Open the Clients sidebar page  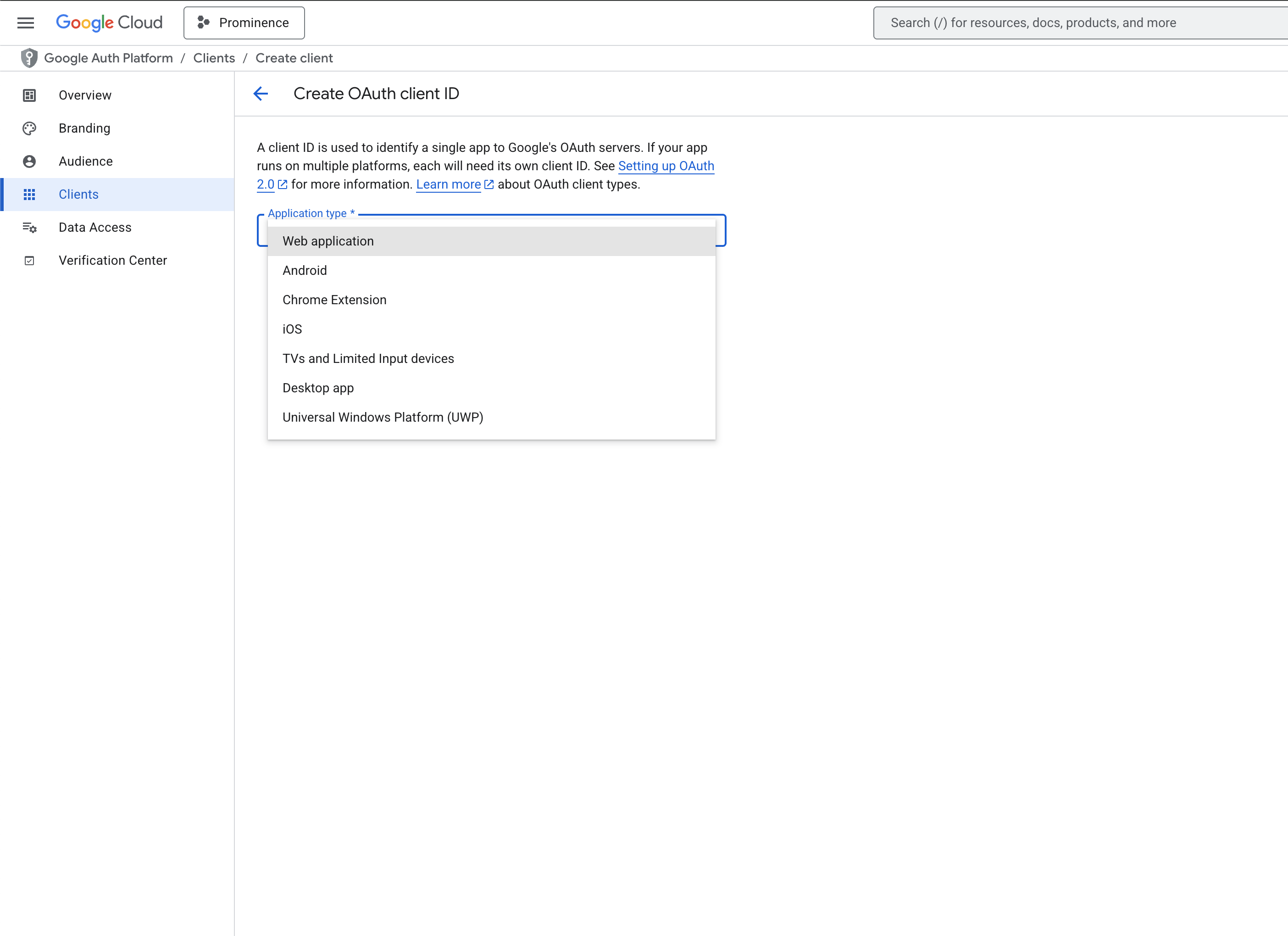(x=117, y=194)
